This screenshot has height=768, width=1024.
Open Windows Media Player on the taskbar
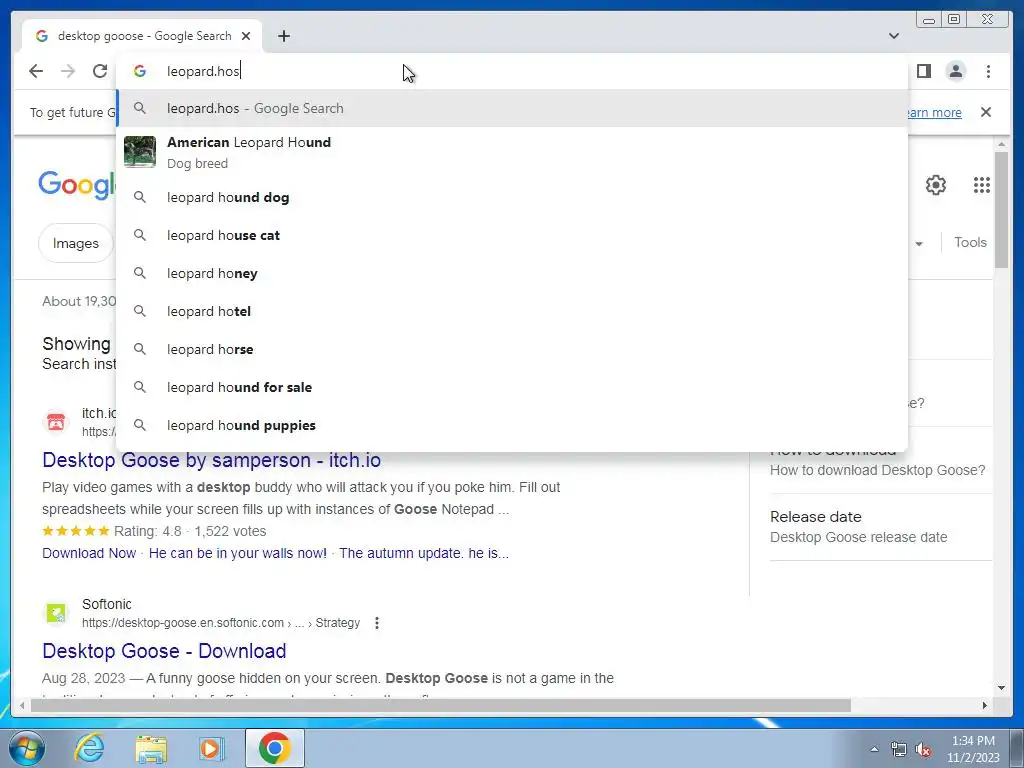tap(211, 748)
